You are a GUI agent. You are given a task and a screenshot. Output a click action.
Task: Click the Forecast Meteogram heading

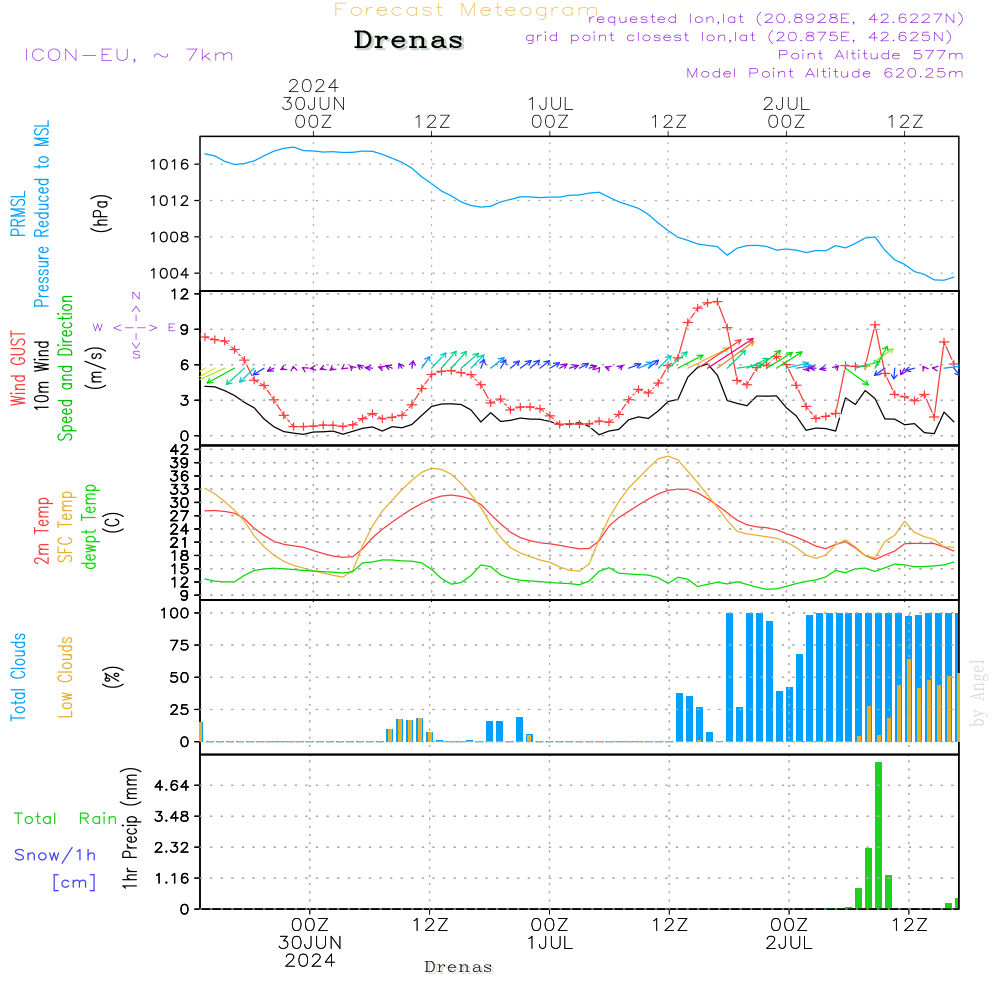(466, 10)
